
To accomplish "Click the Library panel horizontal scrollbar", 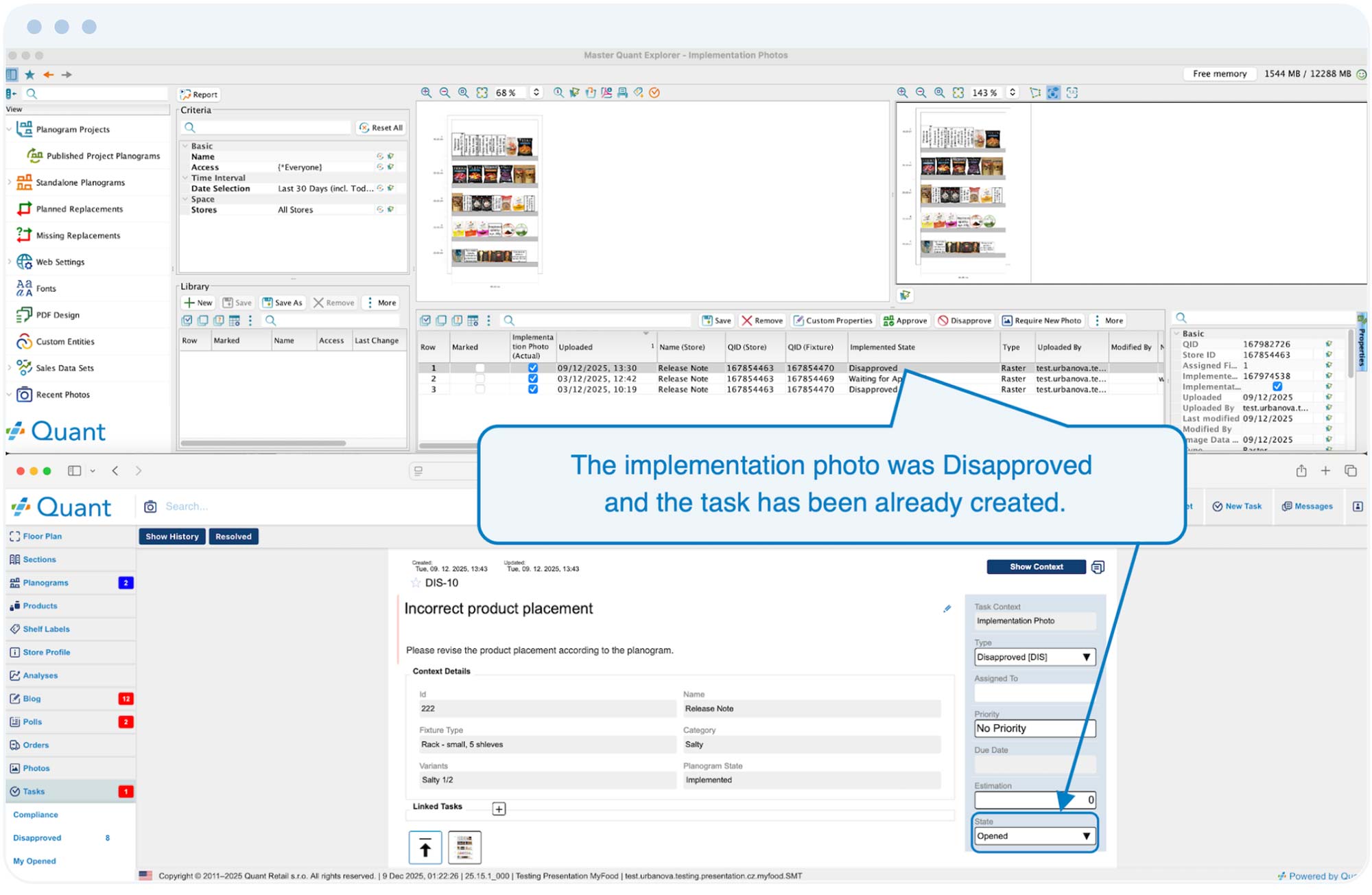I will [263, 443].
